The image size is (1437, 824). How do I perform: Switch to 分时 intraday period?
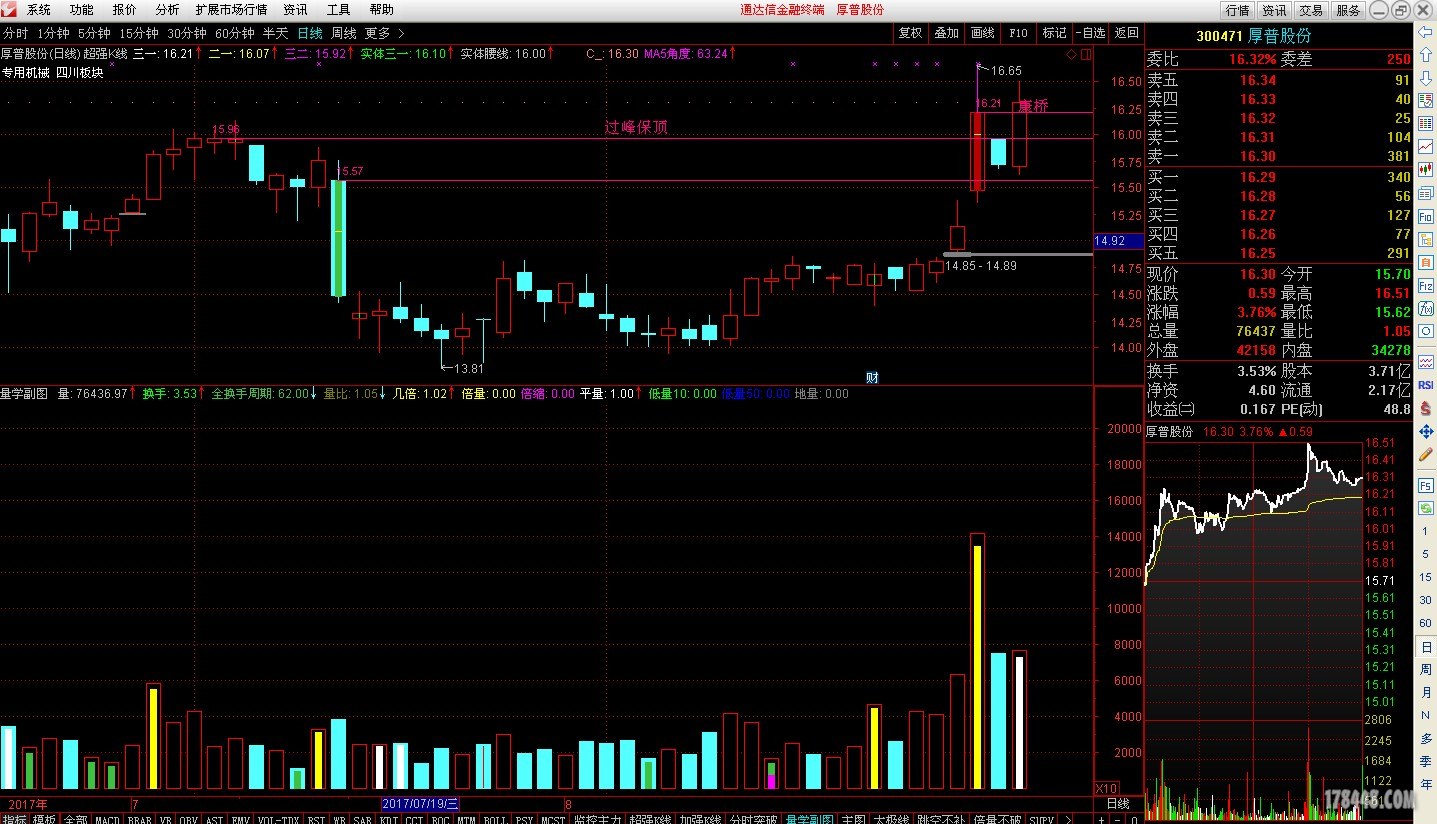click(16, 33)
